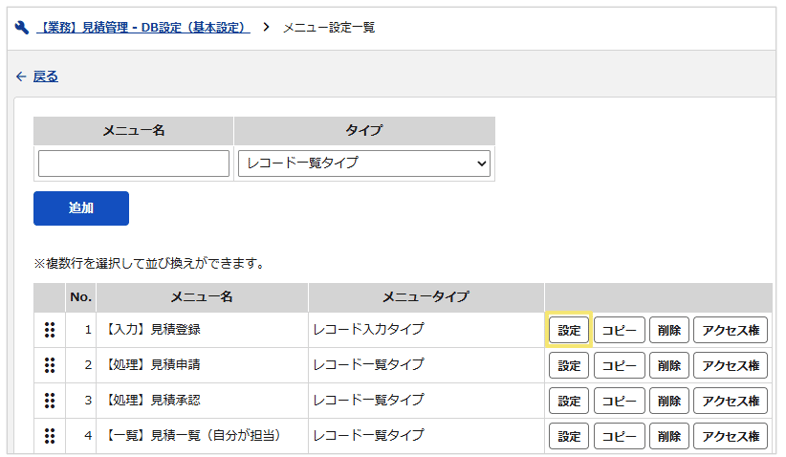Click the レコード一覧タイプ cell for 見積申請
Screen dimensions: 786x457
[x=426, y=365]
